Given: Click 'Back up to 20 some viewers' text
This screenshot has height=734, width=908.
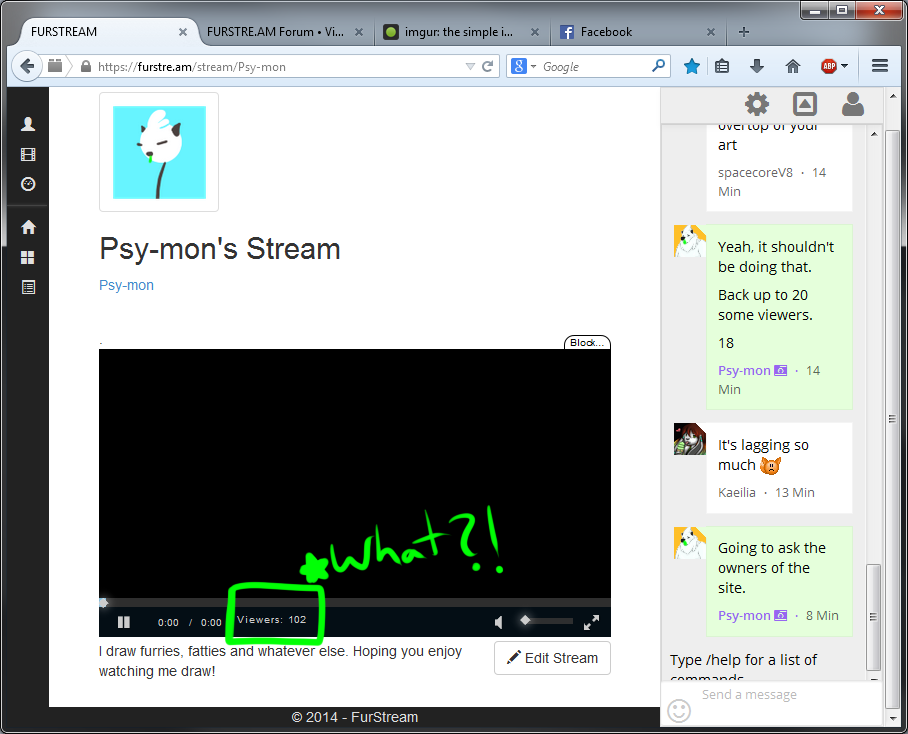Looking at the screenshot, I should click(x=765, y=305).
